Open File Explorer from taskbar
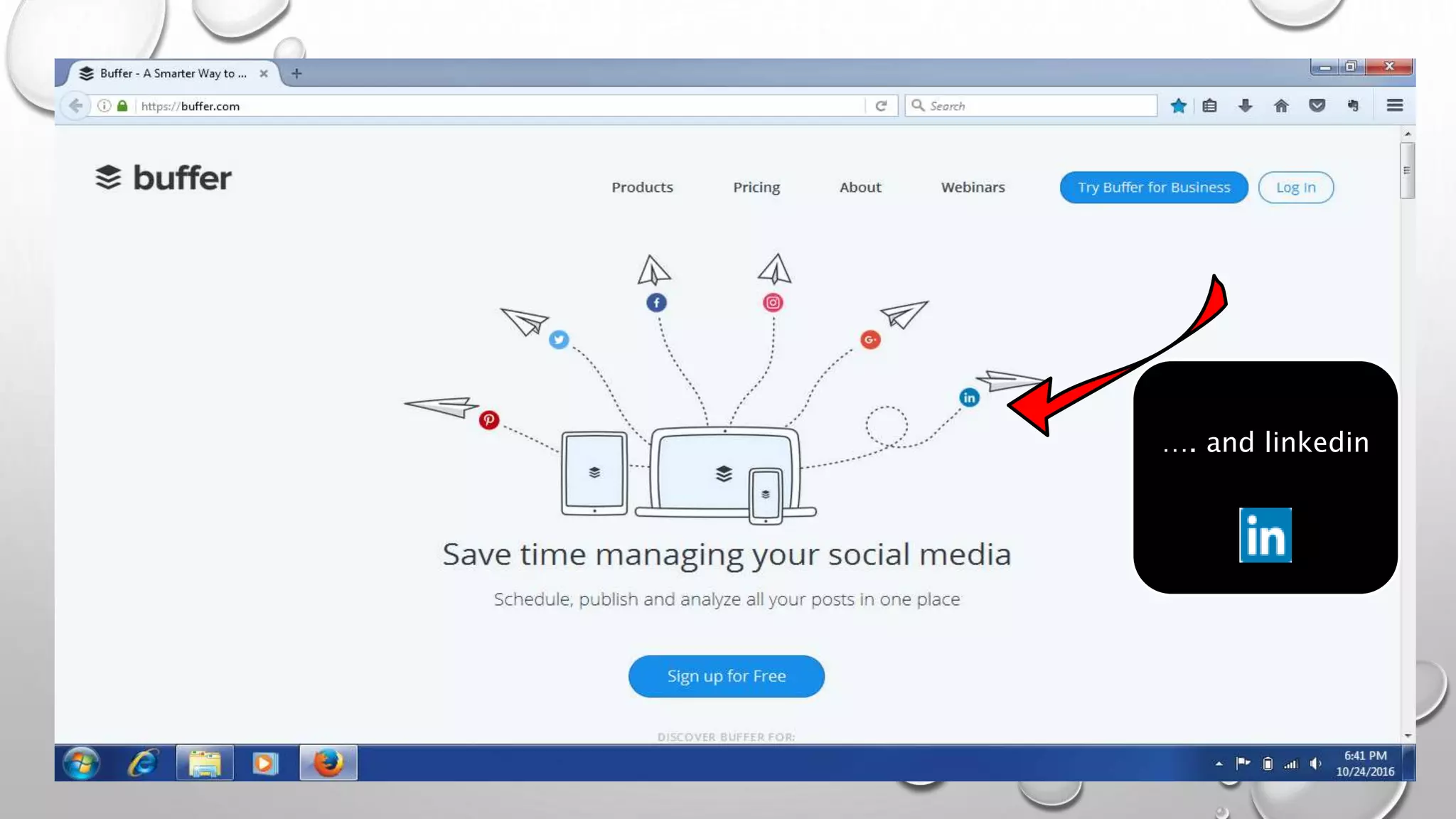The width and height of the screenshot is (1456, 819). click(205, 764)
